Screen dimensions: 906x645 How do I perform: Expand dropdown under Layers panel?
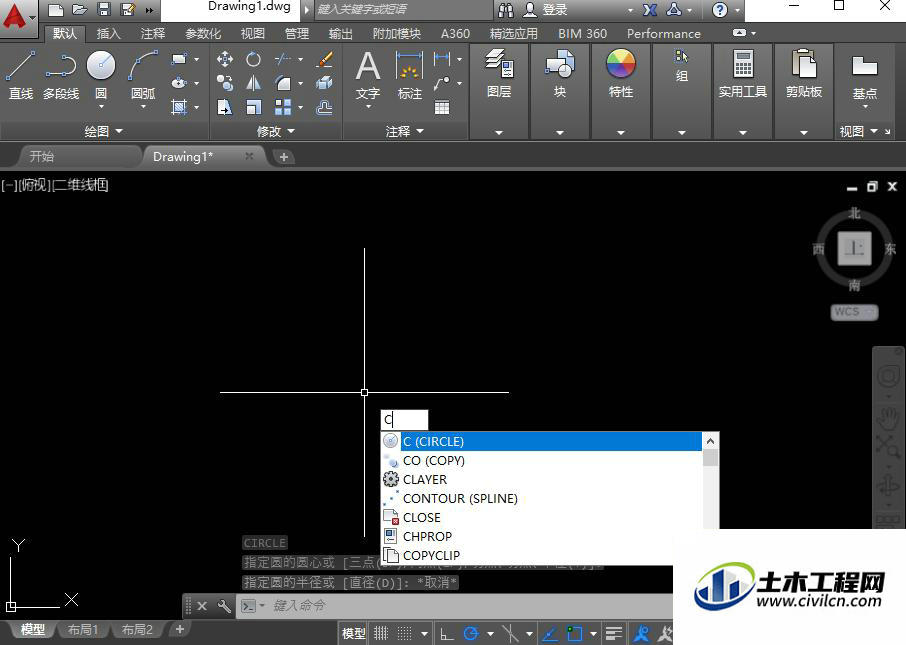pyautogui.click(x=499, y=132)
